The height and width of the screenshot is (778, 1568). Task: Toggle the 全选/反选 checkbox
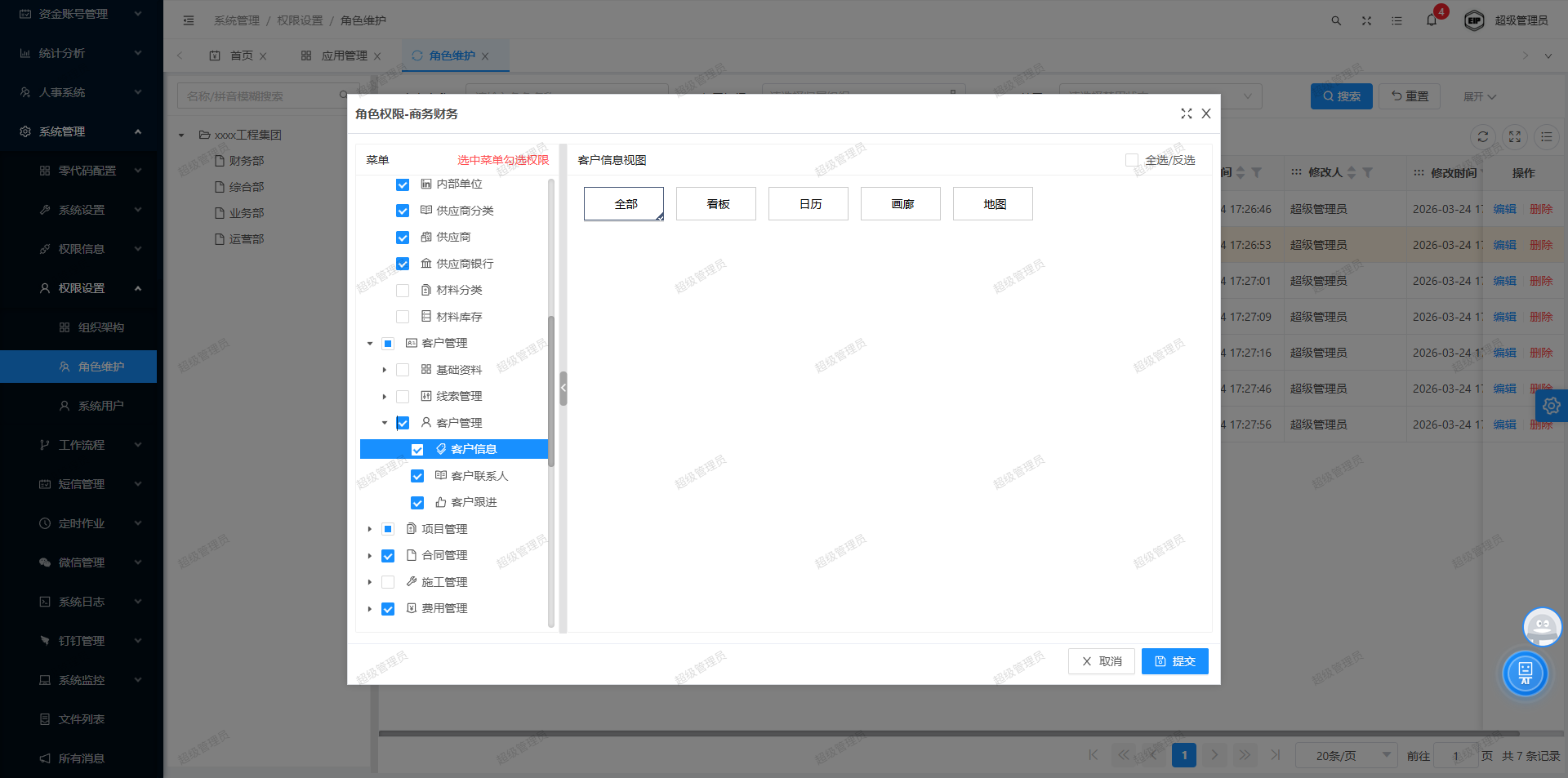pos(1132,160)
